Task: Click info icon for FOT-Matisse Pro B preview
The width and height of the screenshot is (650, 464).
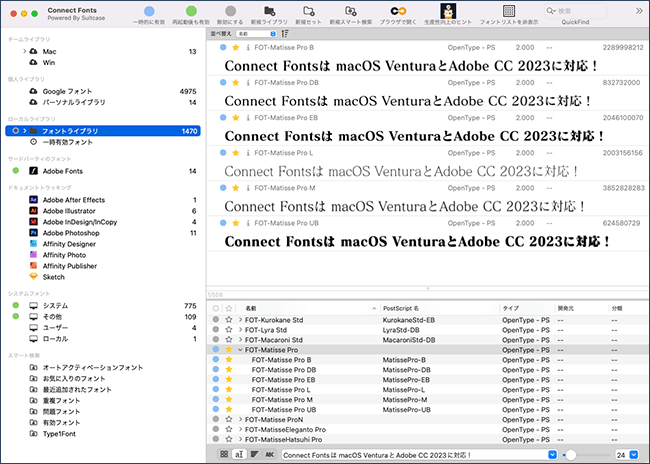Action: pyautogui.click(x=248, y=48)
